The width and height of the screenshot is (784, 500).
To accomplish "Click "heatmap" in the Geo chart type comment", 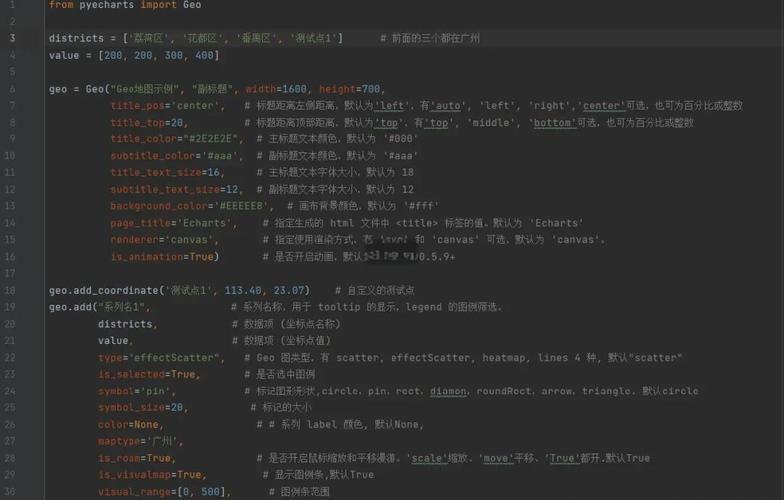I will point(504,358).
